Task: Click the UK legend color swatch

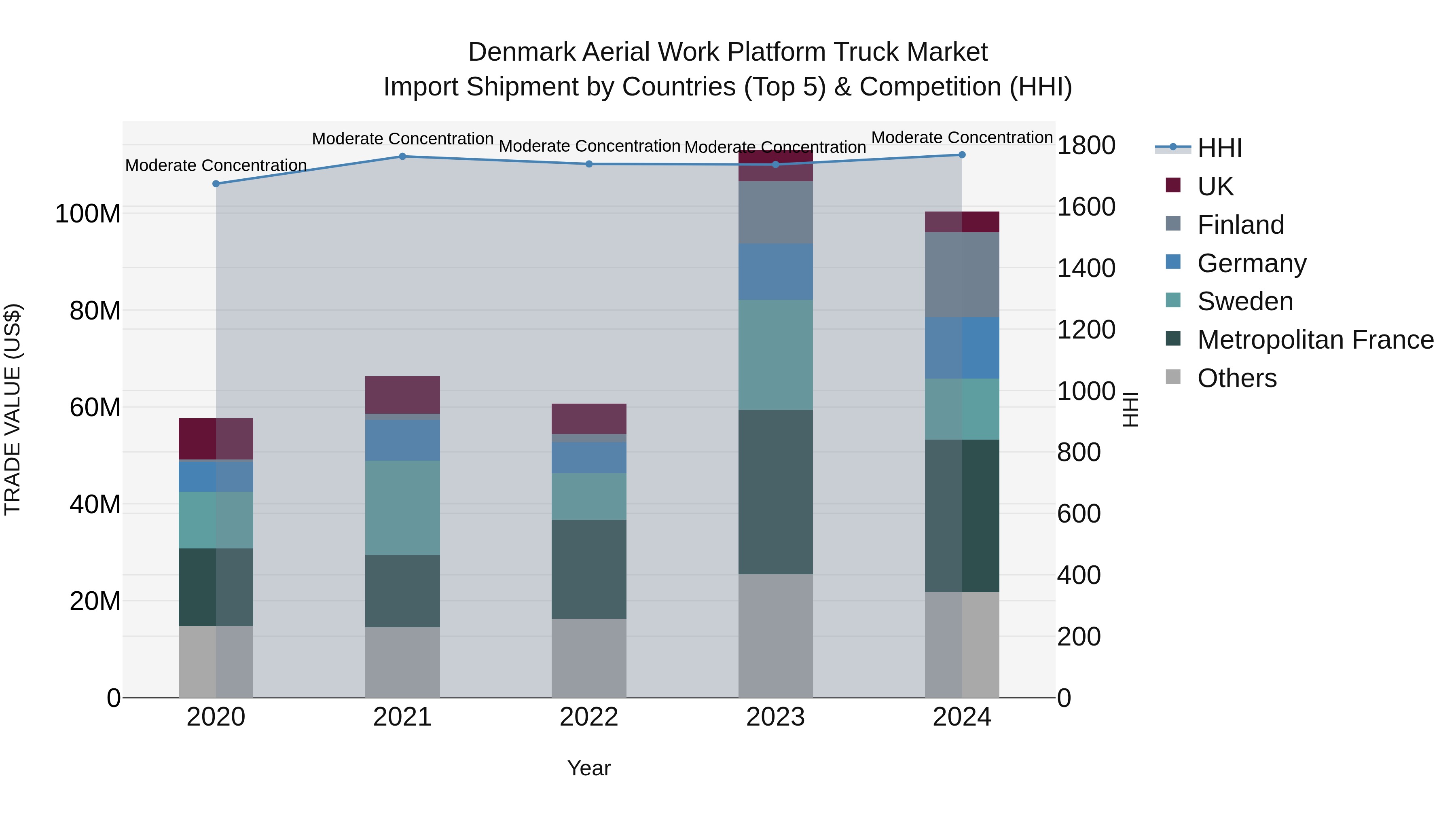Action: (x=1173, y=185)
